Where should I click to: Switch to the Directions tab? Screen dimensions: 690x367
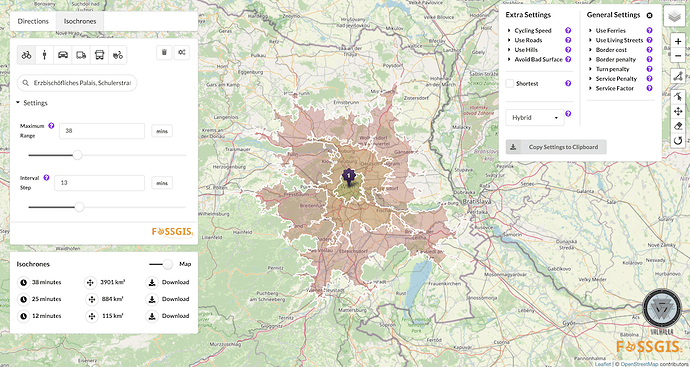click(33, 21)
